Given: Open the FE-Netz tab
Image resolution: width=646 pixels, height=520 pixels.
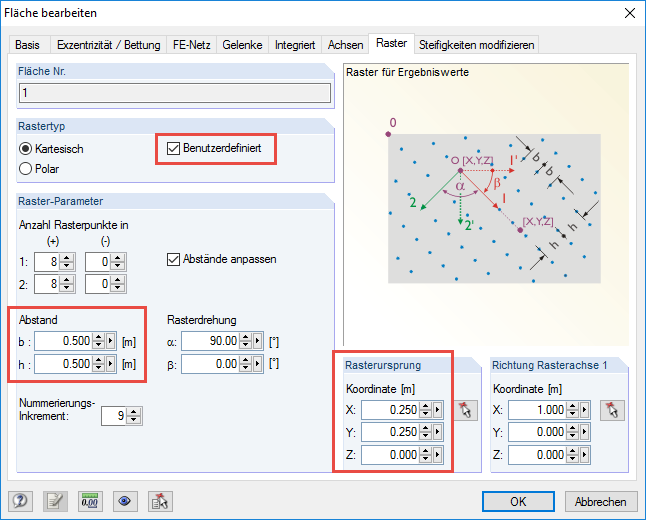Looking at the screenshot, I should point(192,45).
